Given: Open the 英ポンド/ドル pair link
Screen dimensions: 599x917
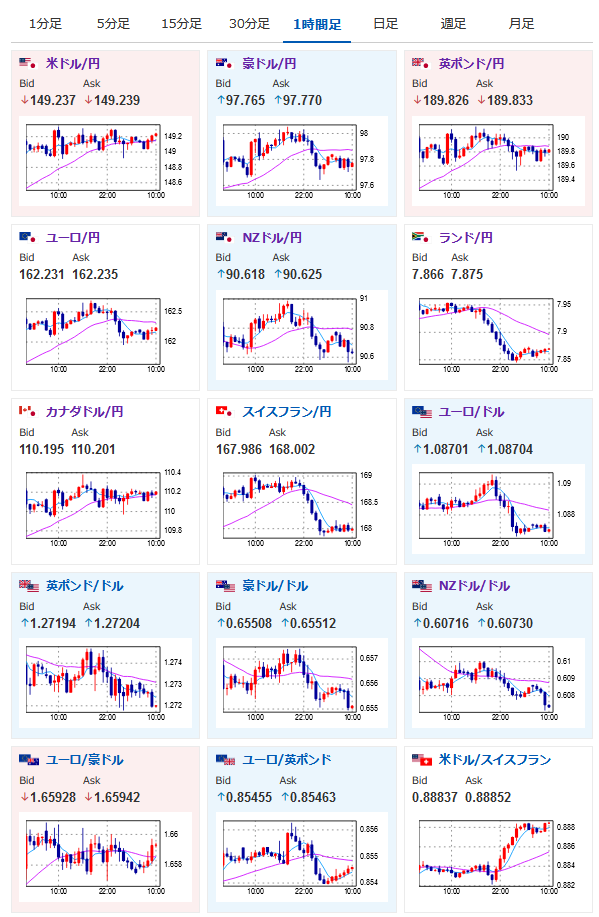Looking at the screenshot, I should (85, 585).
